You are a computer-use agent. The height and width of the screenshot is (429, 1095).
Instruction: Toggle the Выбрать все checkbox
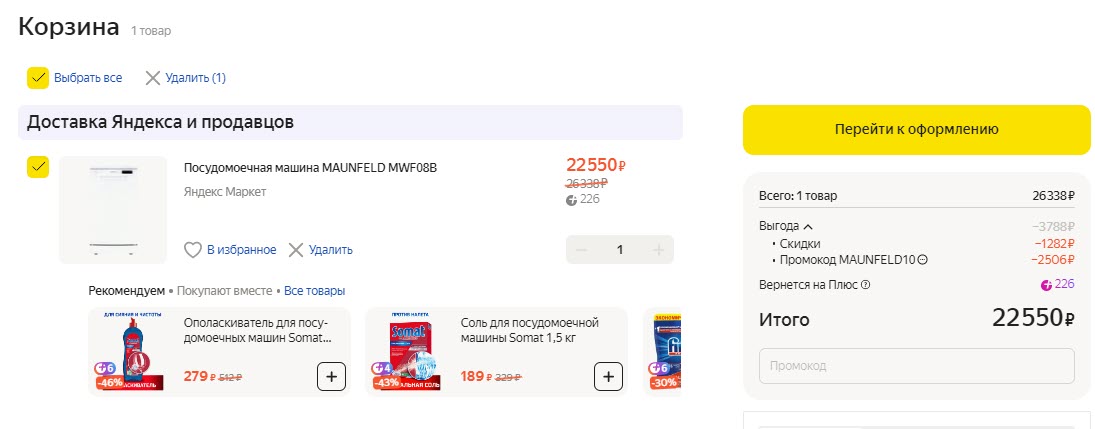pos(38,78)
